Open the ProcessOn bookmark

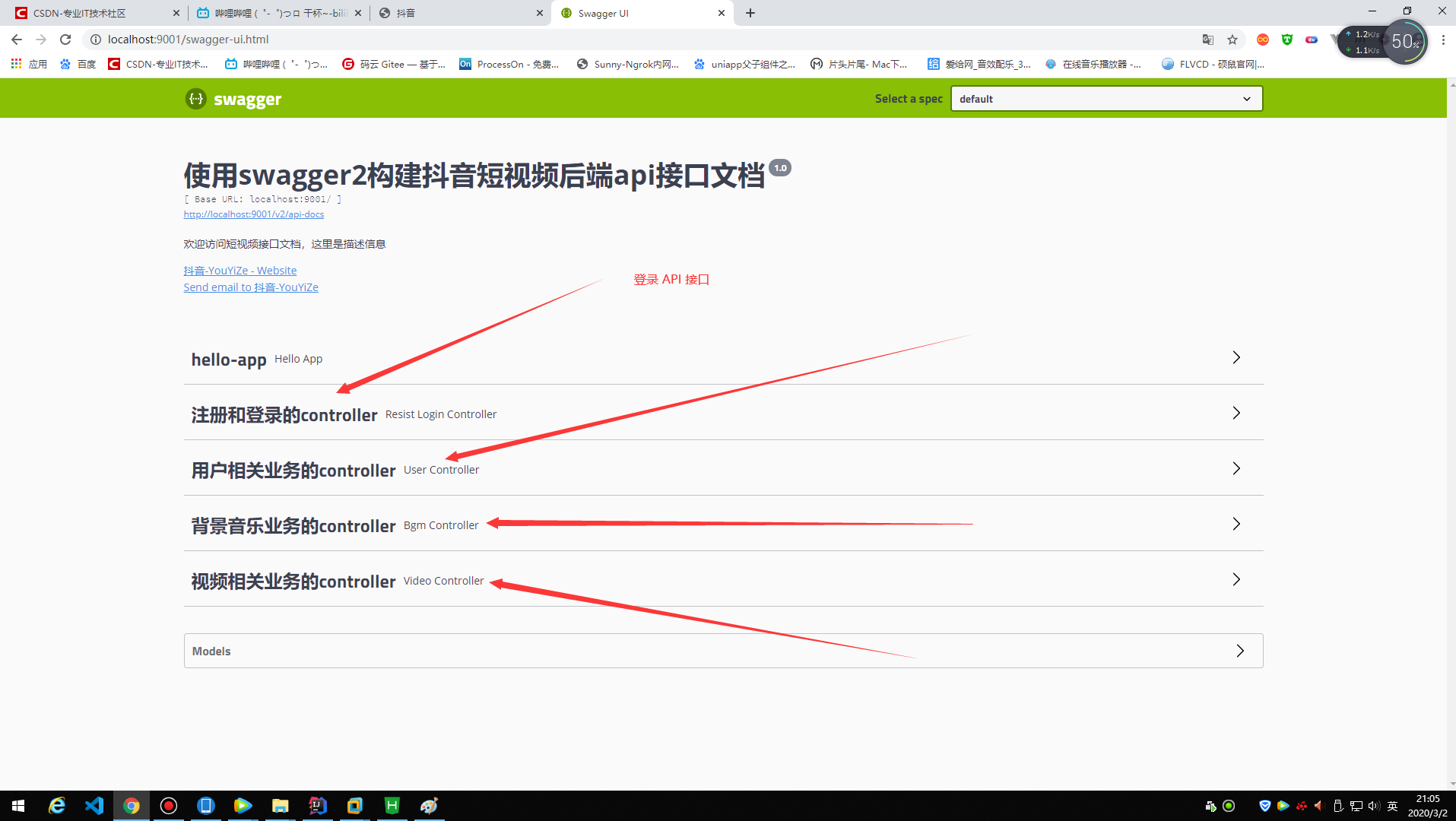point(509,64)
